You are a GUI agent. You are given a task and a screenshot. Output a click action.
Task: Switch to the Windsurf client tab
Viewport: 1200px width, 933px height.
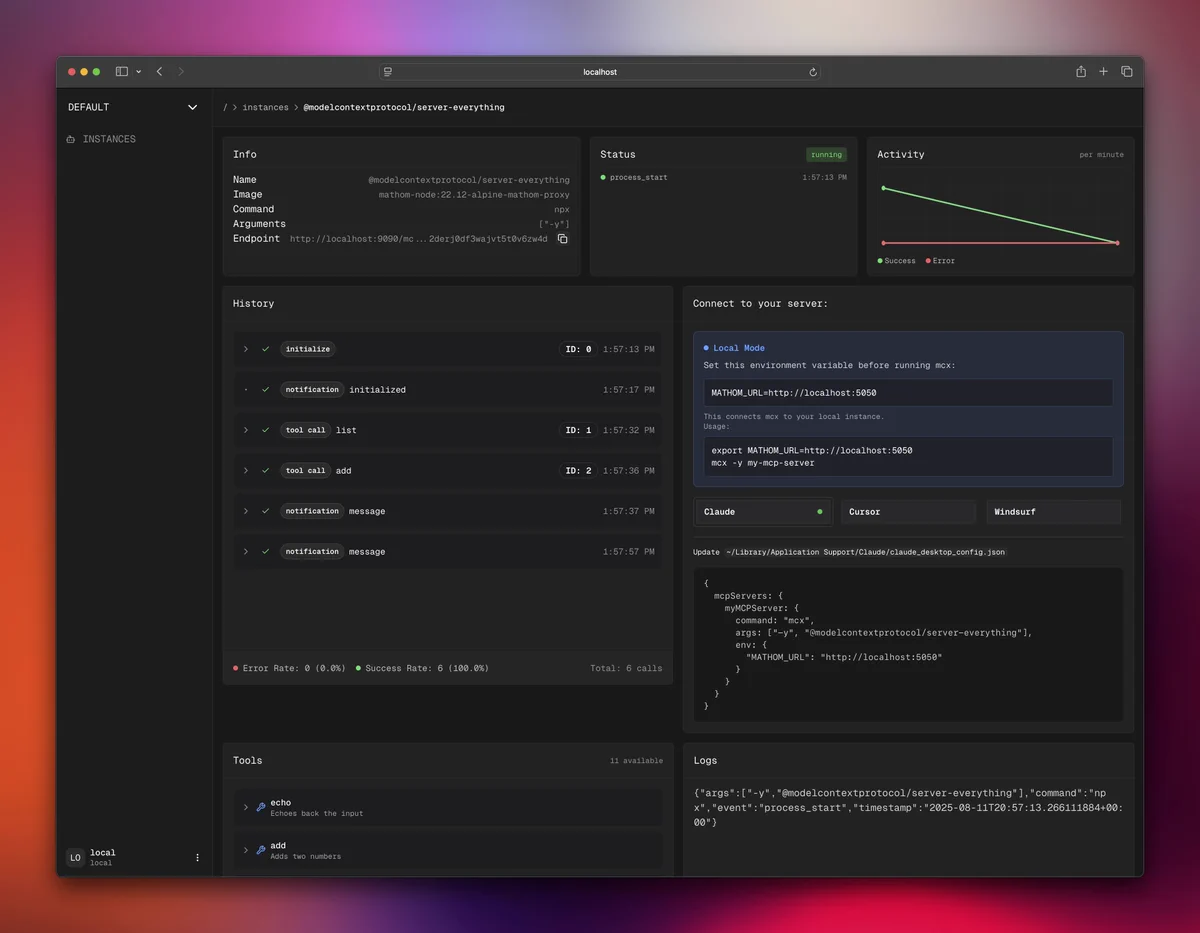(1054, 512)
